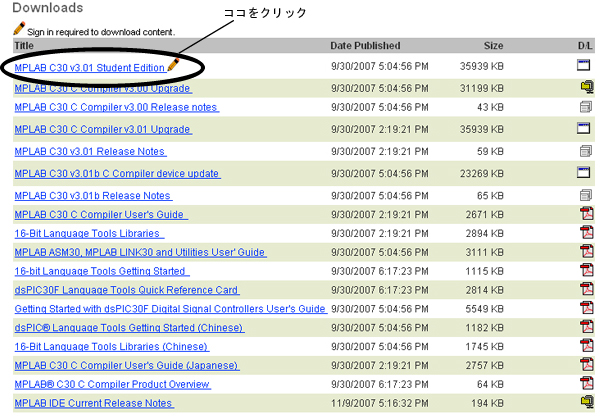Select the 31199 KB size value
The width and height of the screenshot is (604, 419).
pyautogui.click(x=482, y=89)
